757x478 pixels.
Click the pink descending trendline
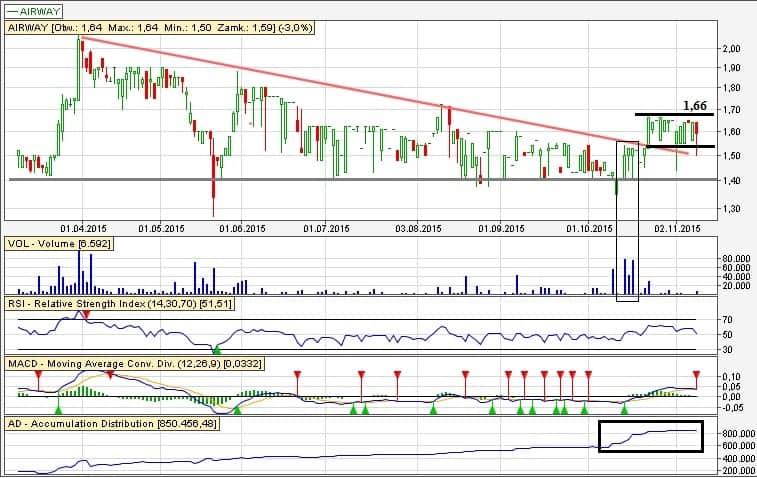(x=385, y=95)
